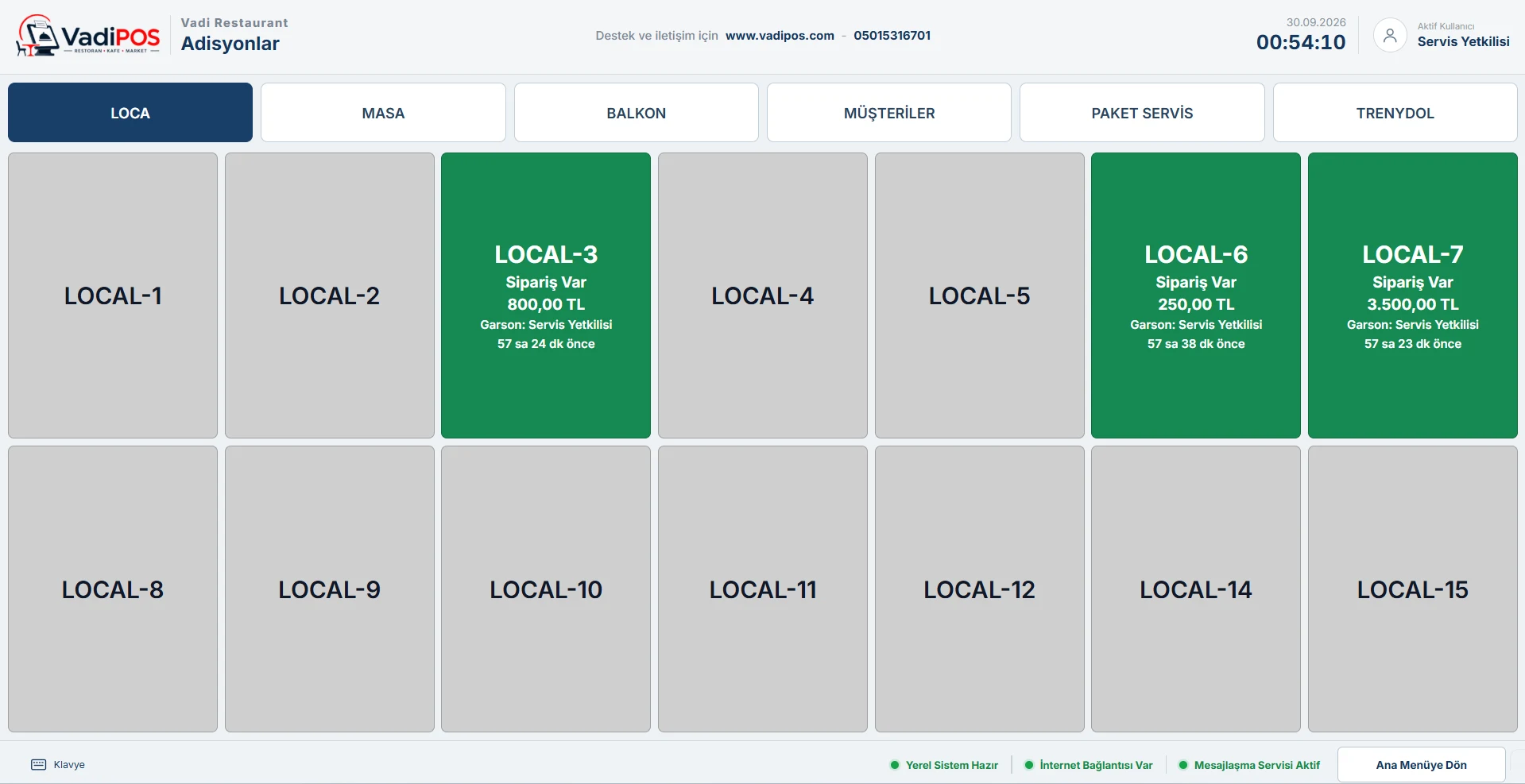Click the support phone number 05015316701
The height and width of the screenshot is (784, 1525).
click(x=892, y=36)
